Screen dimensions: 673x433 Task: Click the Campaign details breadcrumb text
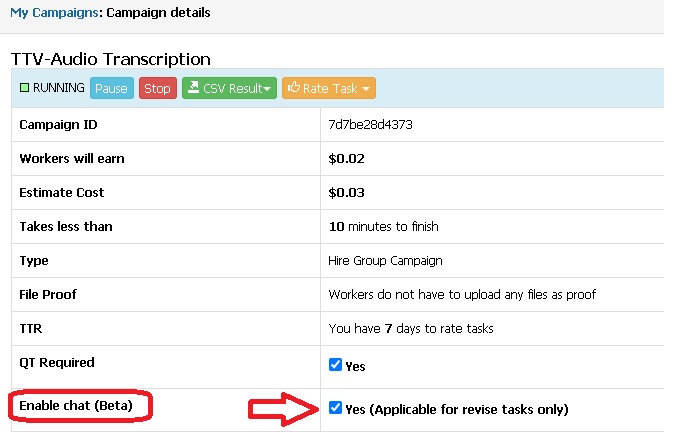coord(158,12)
